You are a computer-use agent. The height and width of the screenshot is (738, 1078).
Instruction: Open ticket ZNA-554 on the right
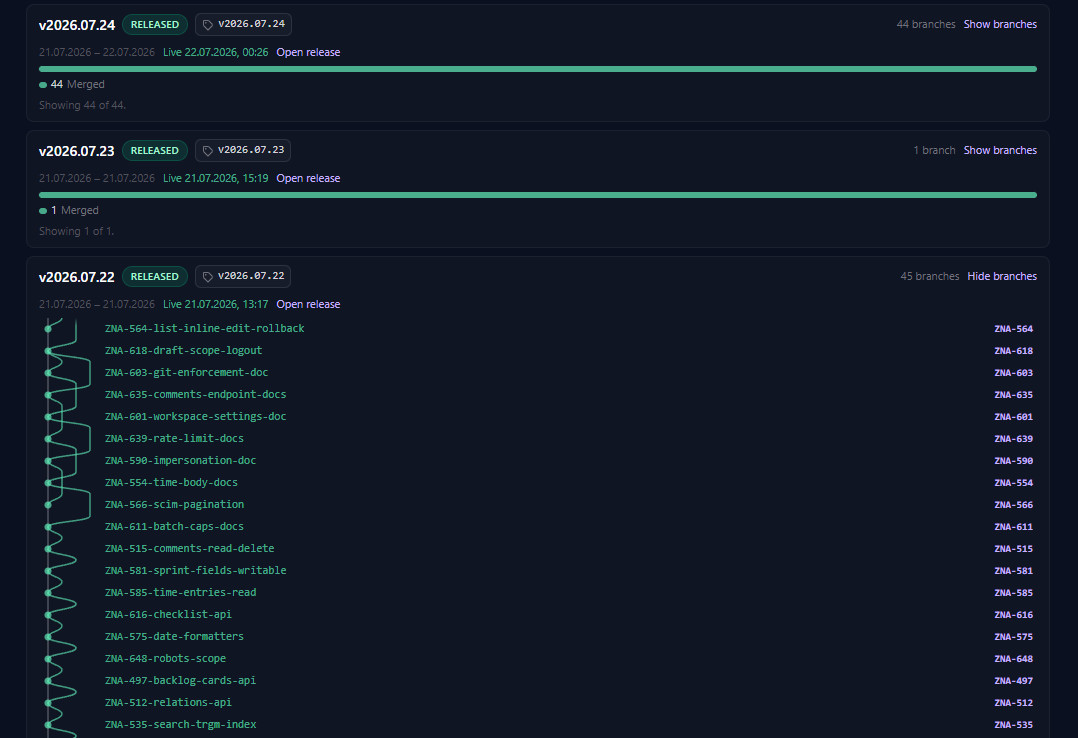1013,483
